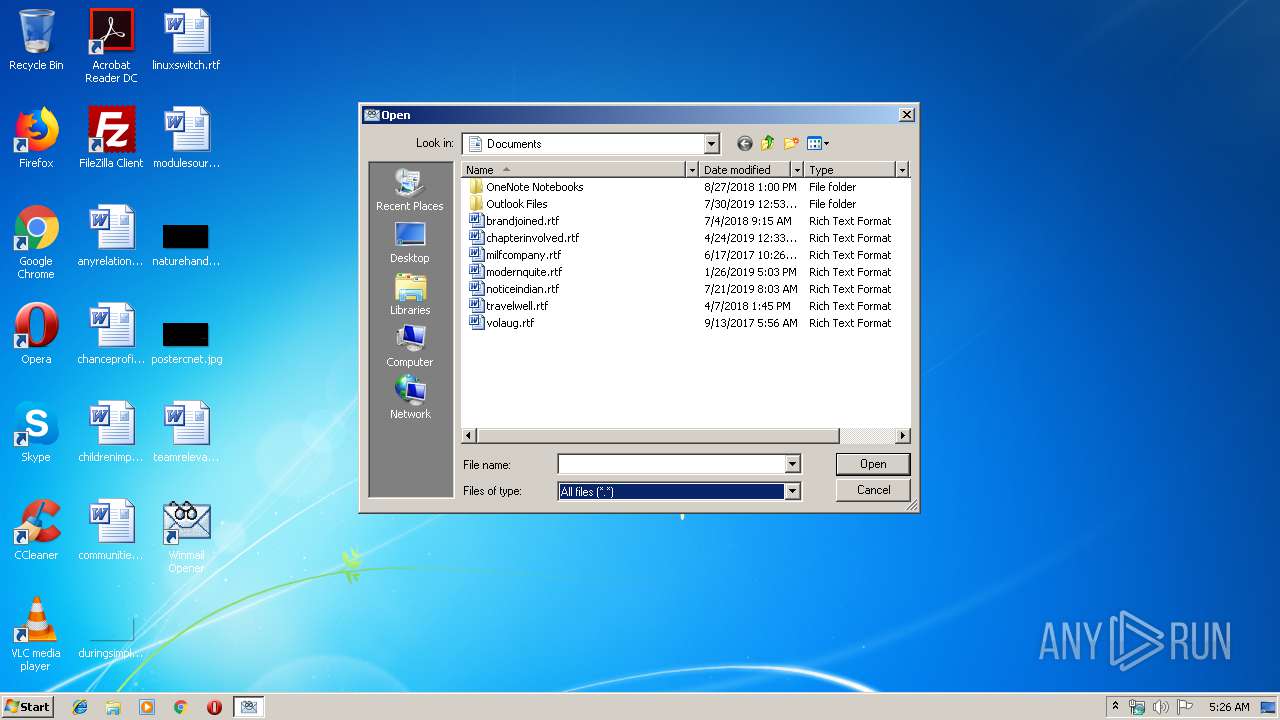Open the Name column filter dropdown
This screenshot has width=1280, height=720.
pos(691,170)
